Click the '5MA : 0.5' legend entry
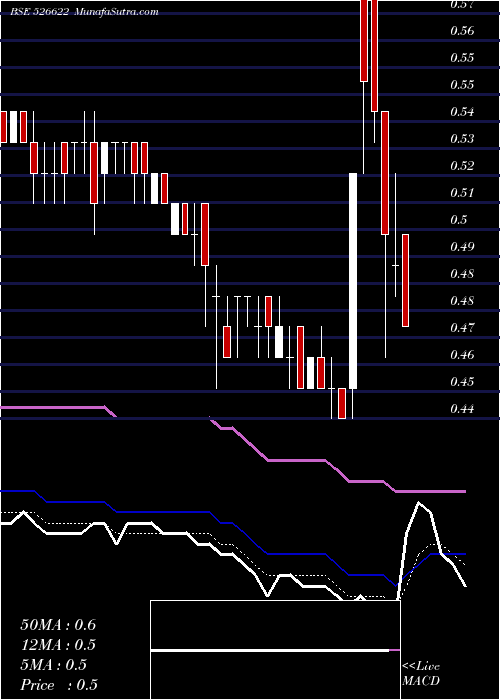The width and height of the screenshot is (500, 700). (54, 664)
